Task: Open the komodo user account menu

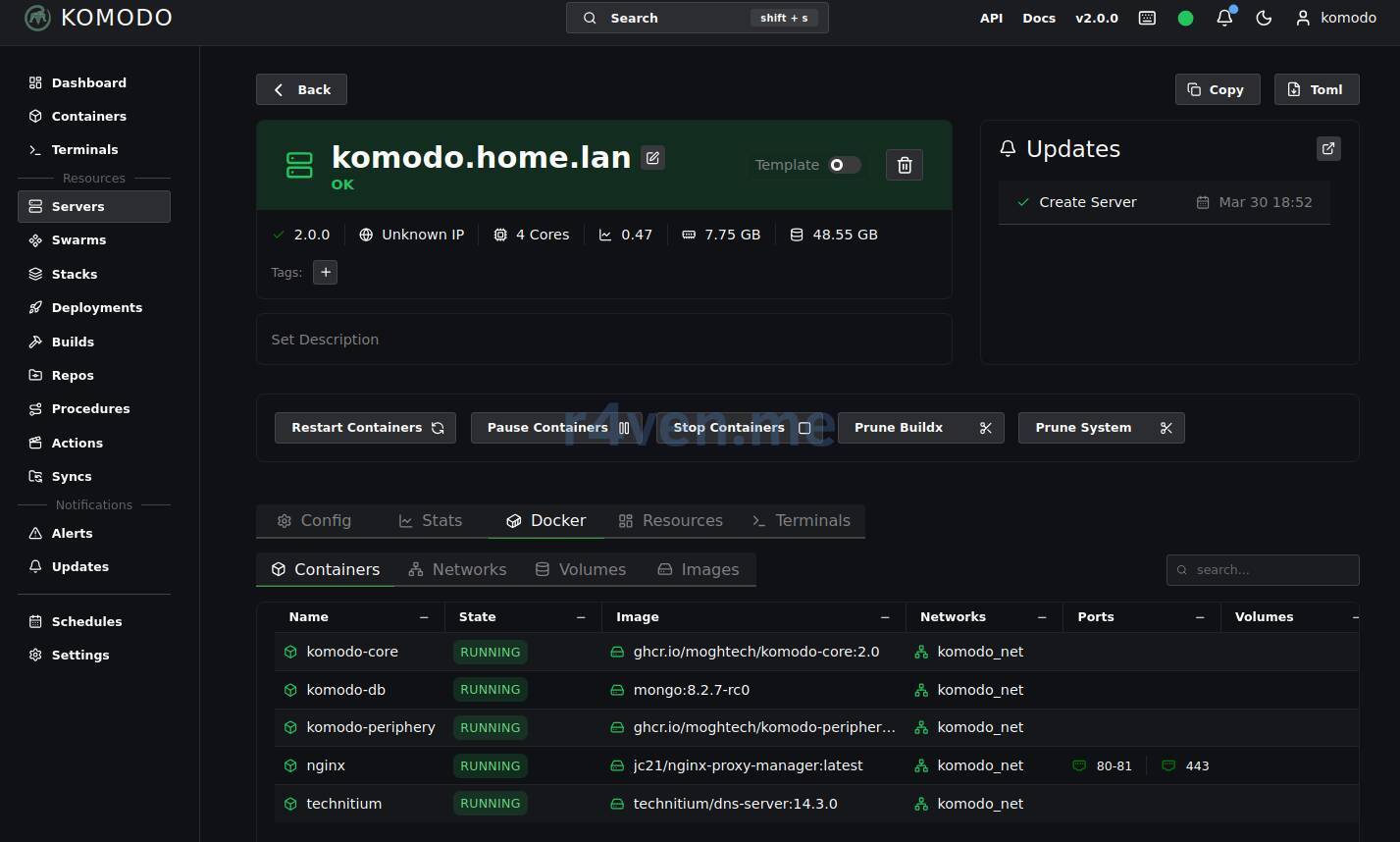Action: tap(1335, 18)
